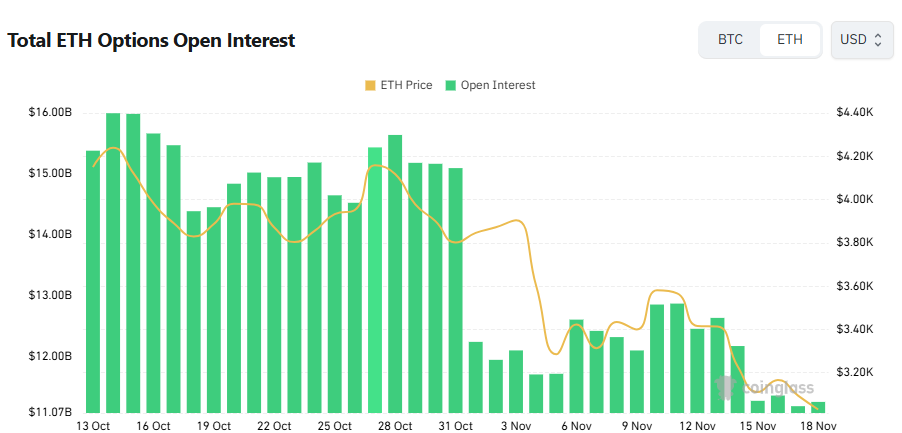
Task: Toggle the ETH Price series label
Action: 405,85
